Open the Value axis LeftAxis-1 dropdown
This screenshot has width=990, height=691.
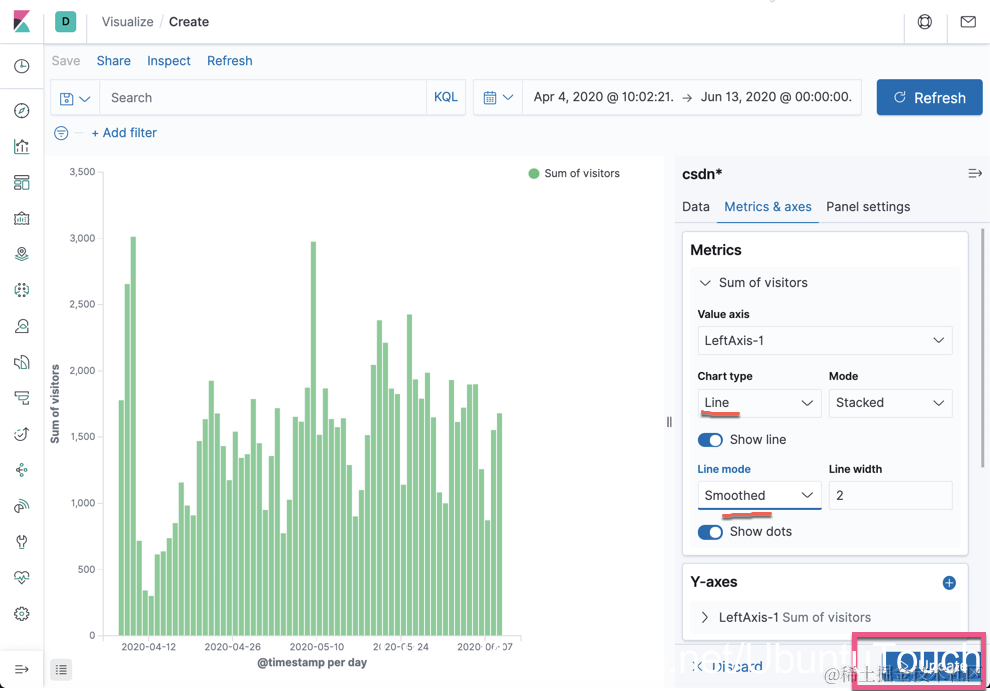point(825,340)
